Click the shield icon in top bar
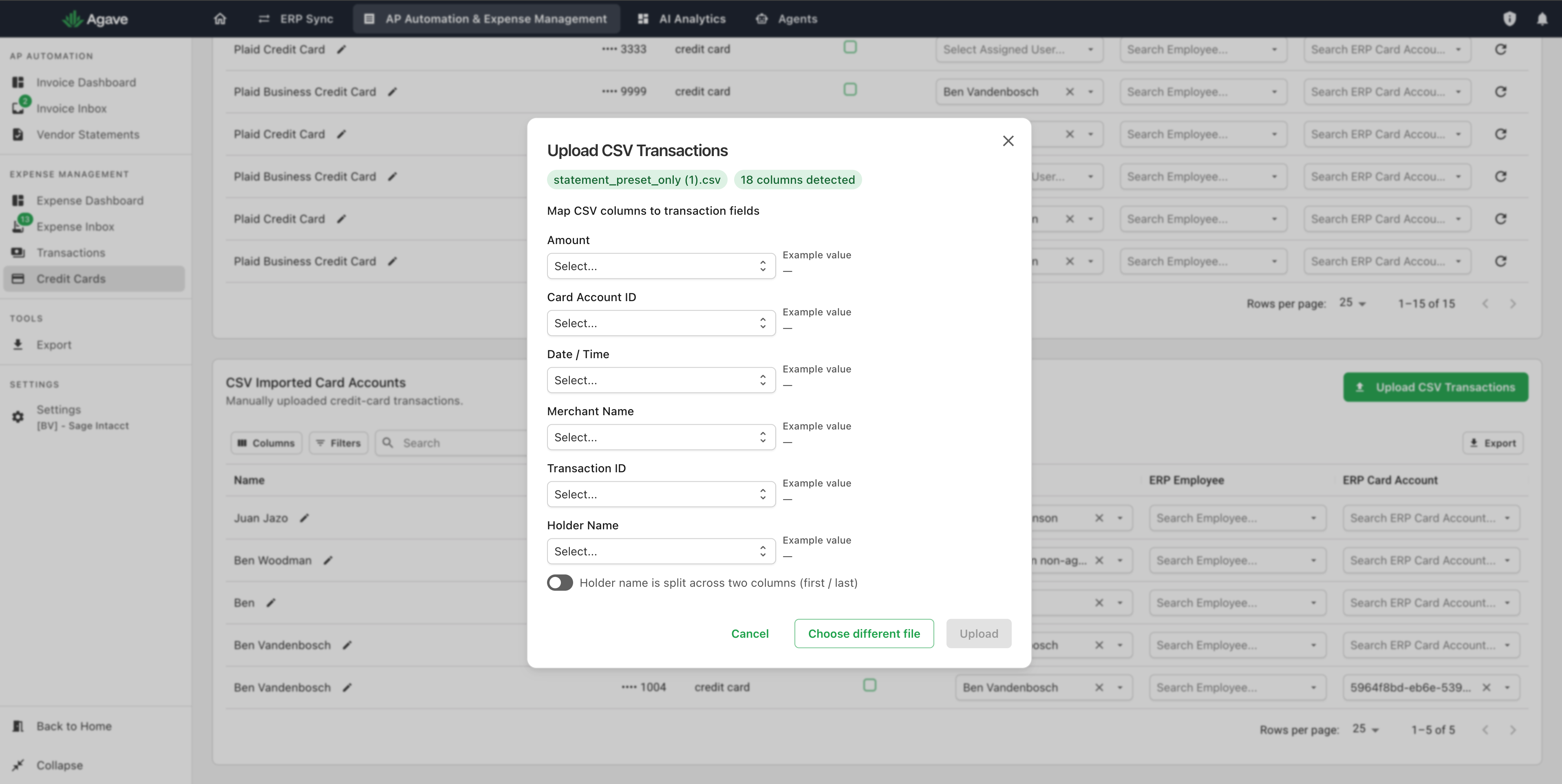Image resolution: width=1562 pixels, height=784 pixels. click(x=1509, y=19)
